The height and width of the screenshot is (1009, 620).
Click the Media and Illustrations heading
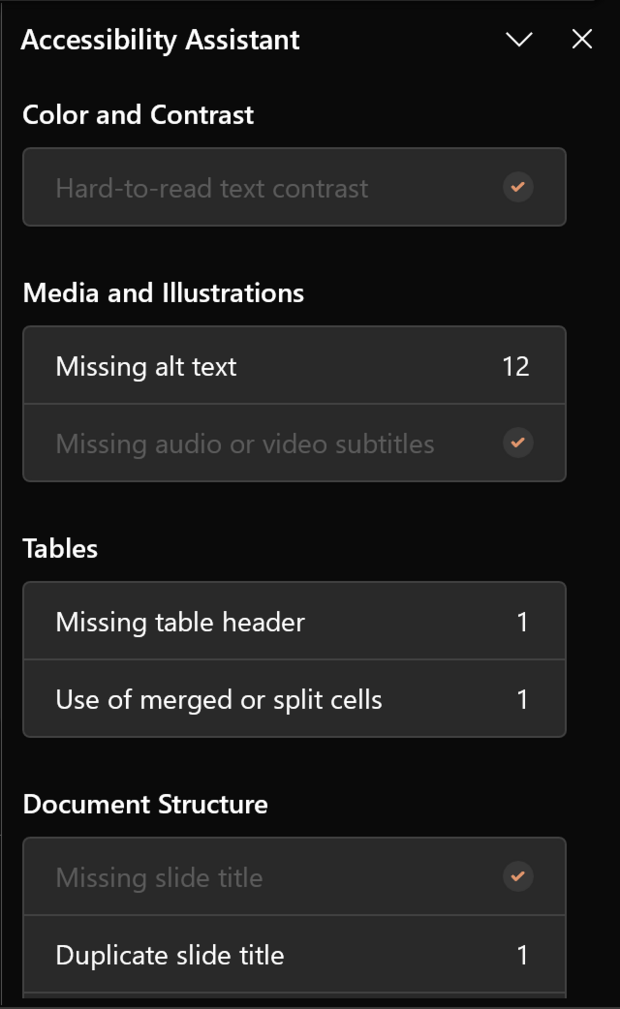pos(164,293)
